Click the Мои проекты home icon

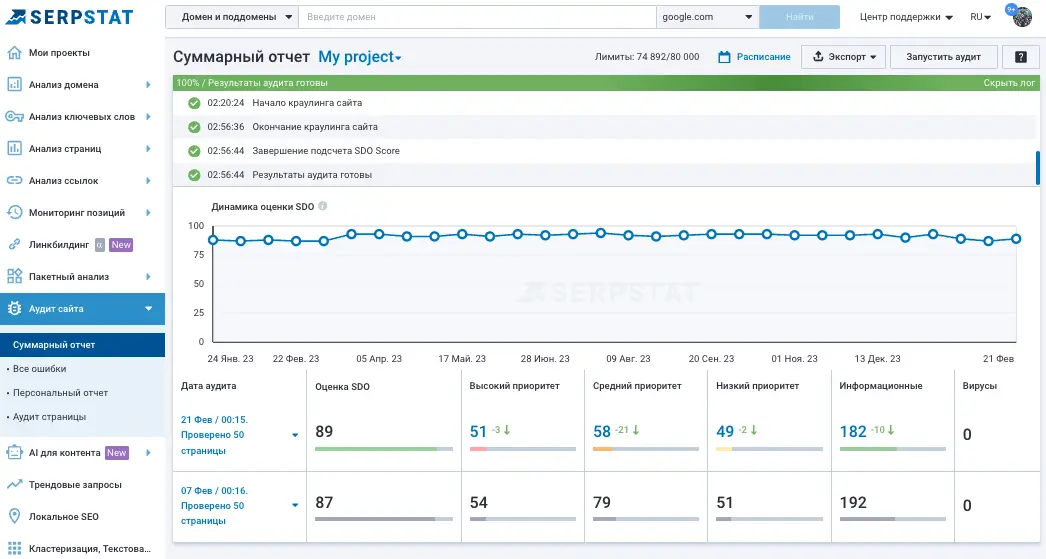(x=14, y=53)
